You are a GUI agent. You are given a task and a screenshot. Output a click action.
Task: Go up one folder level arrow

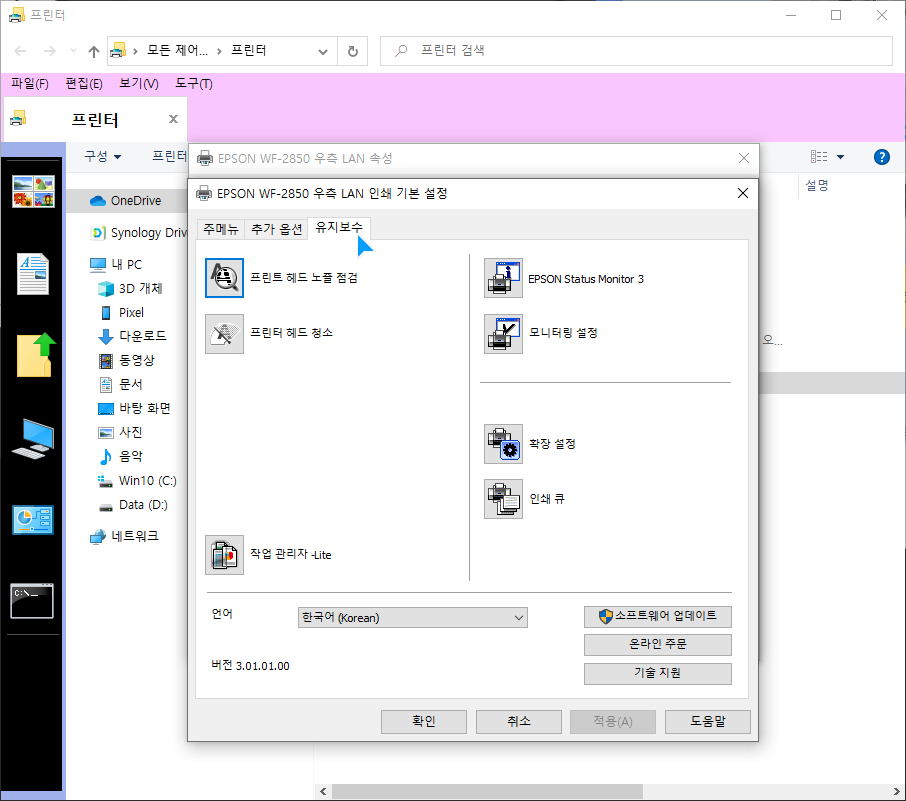94,51
